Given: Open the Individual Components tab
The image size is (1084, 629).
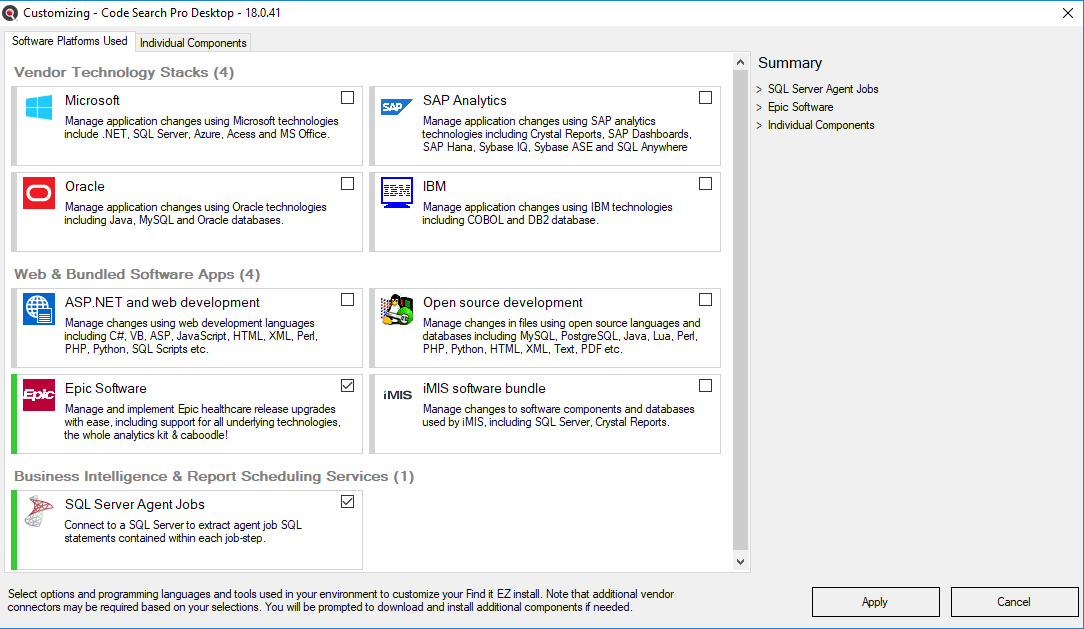Looking at the screenshot, I should point(193,43).
